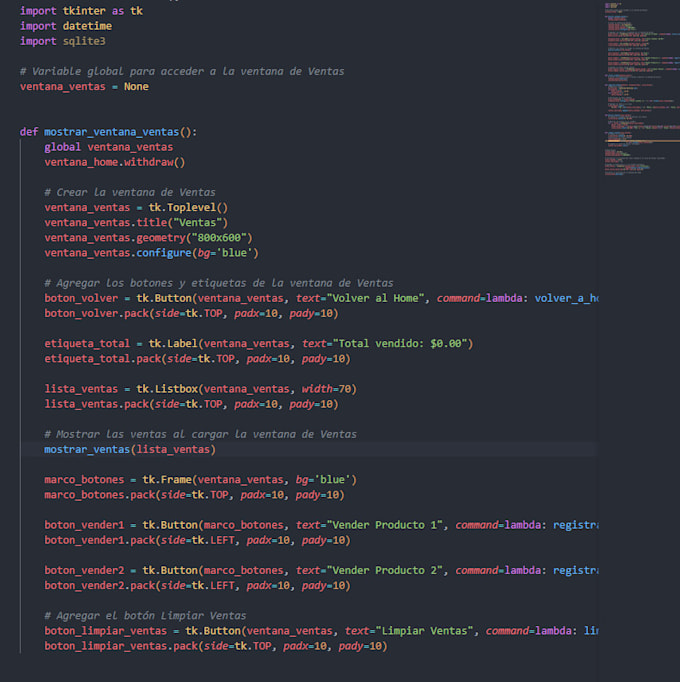Click the comment 'Variable global para acceder'

pos(182,71)
